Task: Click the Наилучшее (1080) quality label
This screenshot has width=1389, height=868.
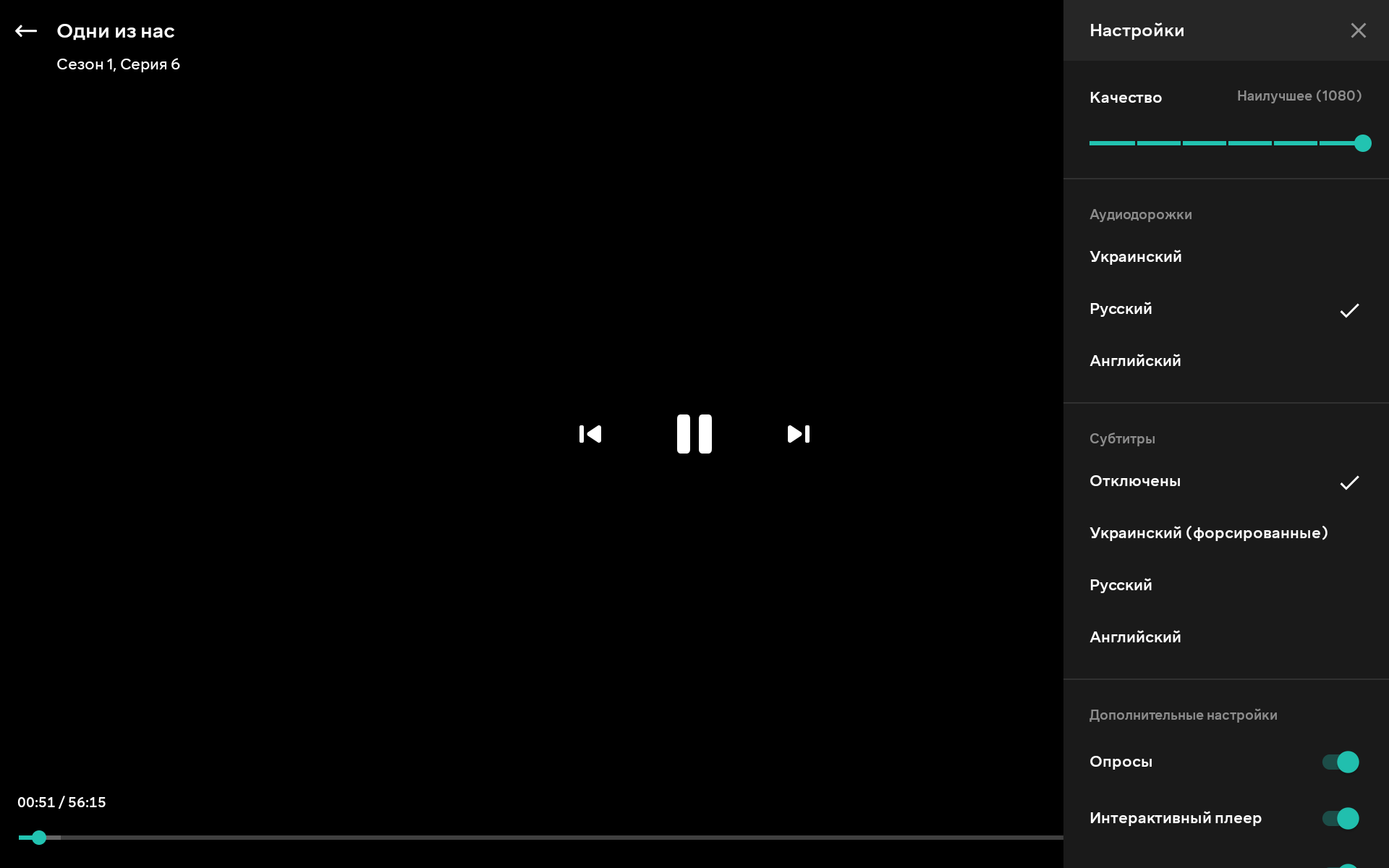Action: tap(1299, 96)
